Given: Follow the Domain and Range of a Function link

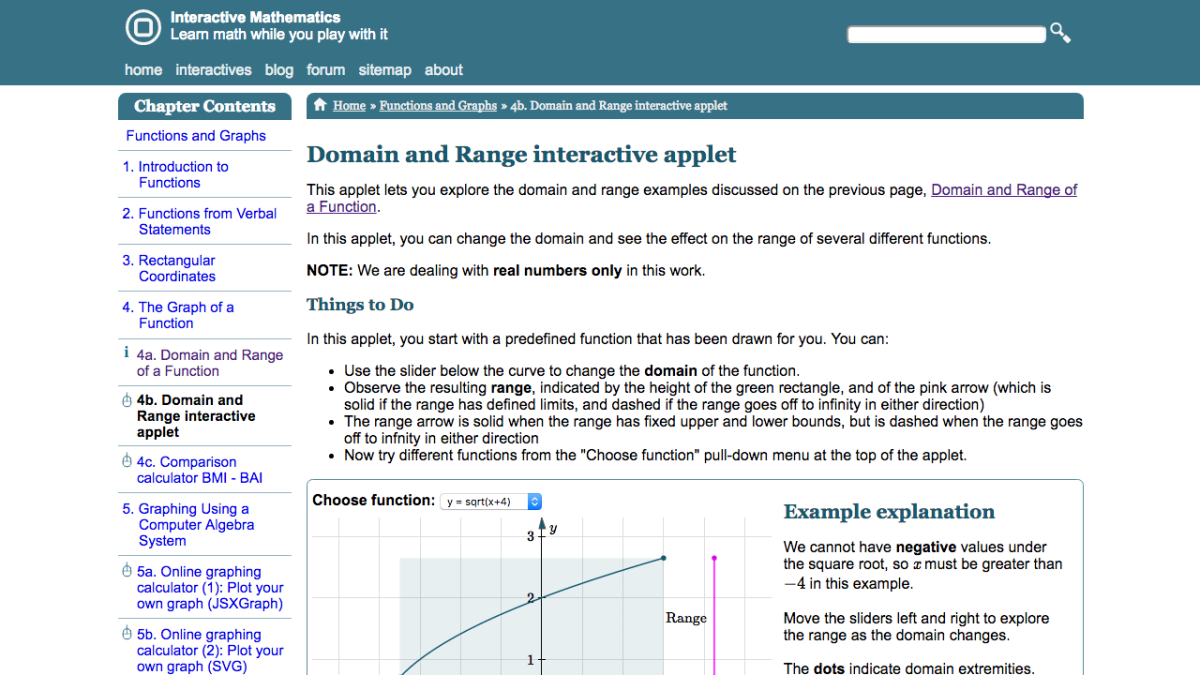Looking at the screenshot, I should [x=1004, y=189].
